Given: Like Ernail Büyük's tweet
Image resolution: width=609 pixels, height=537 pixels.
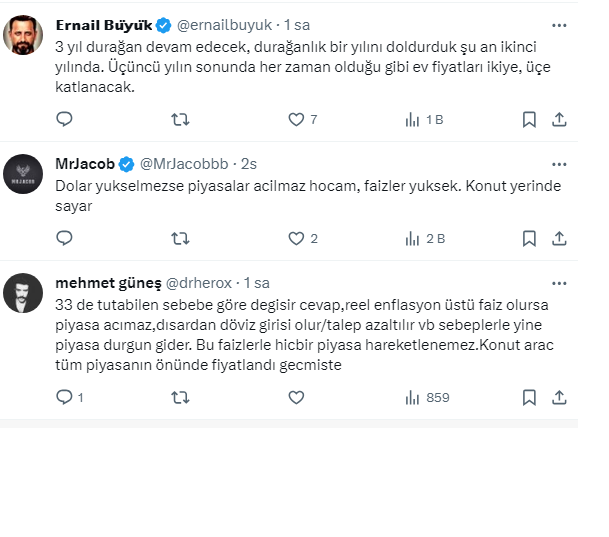Looking at the screenshot, I should (296, 119).
